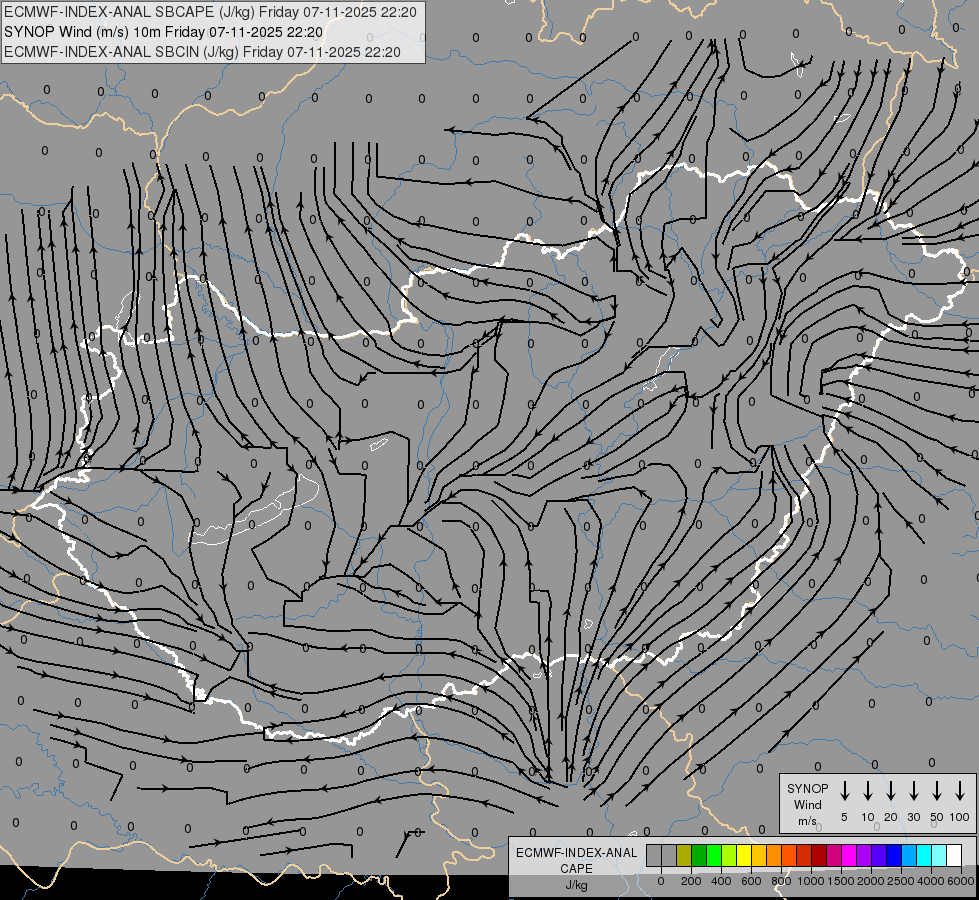Click the SYNOP Wind 10m title line
The width and height of the screenshot is (979, 900).
(163, 32)
